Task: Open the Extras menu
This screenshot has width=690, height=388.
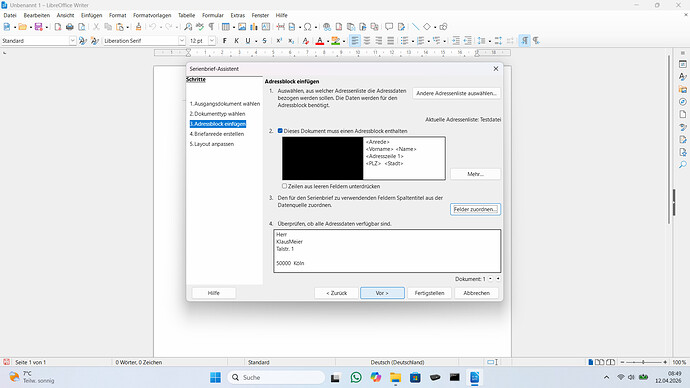Action: pos(238,15)
